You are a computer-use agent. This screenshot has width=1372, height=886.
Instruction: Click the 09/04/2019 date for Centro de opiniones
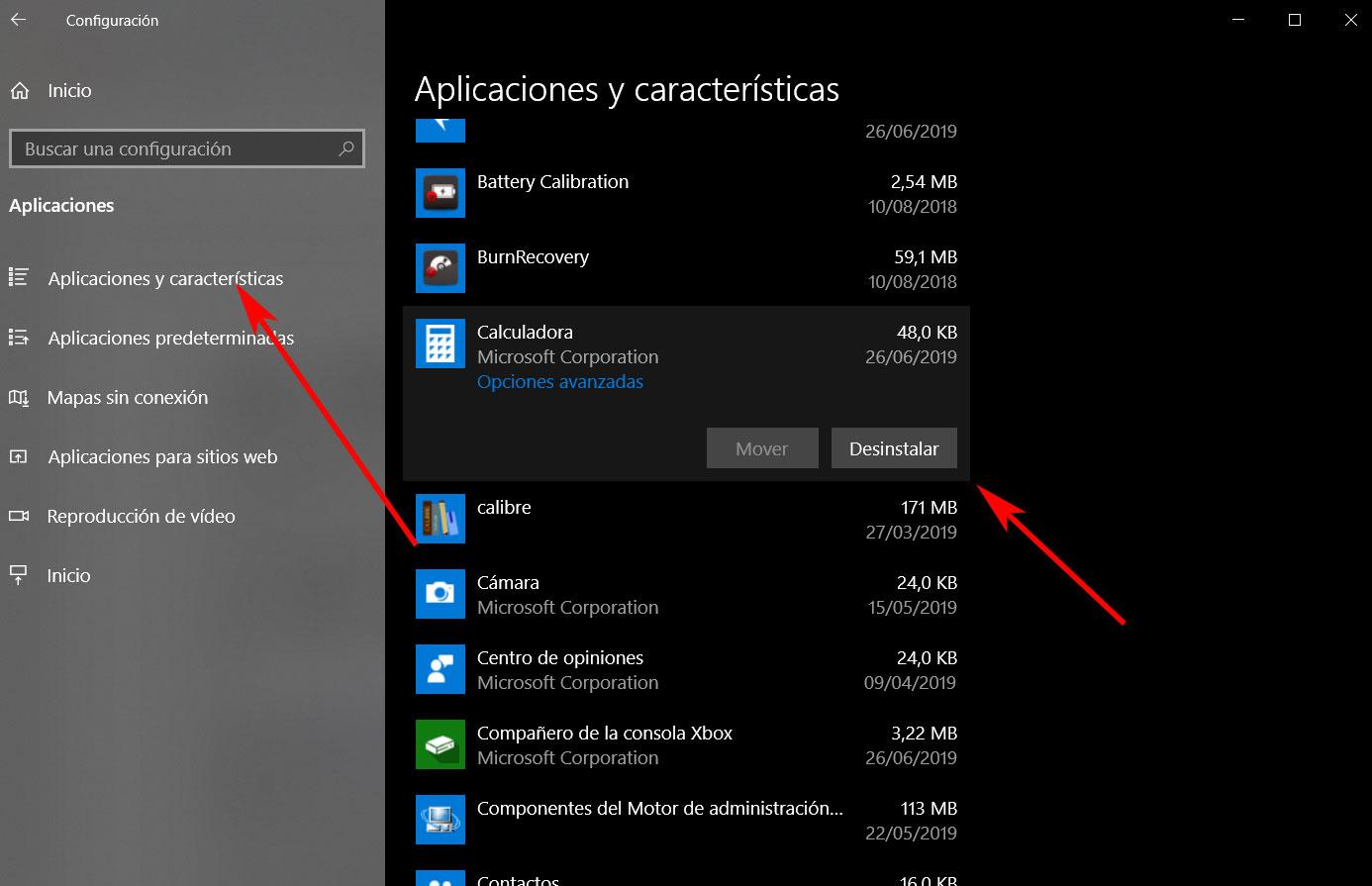pyautogui.click(x=910, y=682)
